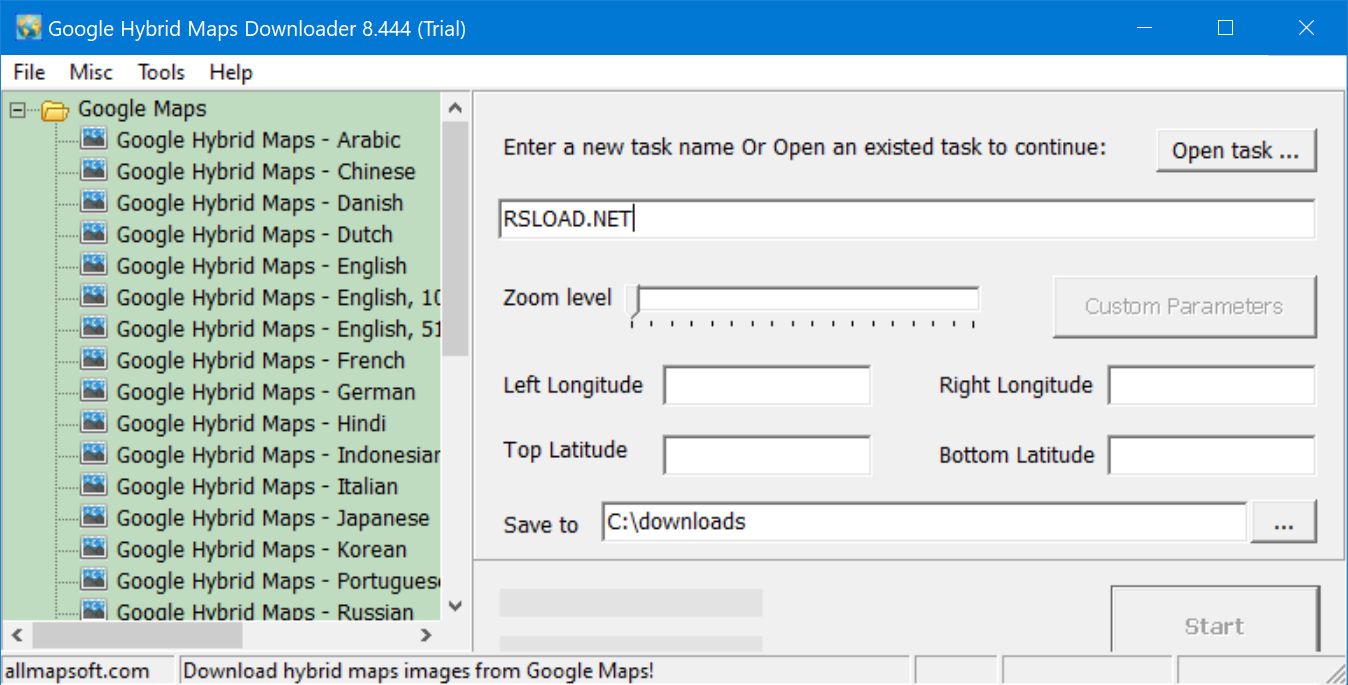1348x685 pixels.
Task: Click the map icon beside Korean entry
Action: [94, 549]
